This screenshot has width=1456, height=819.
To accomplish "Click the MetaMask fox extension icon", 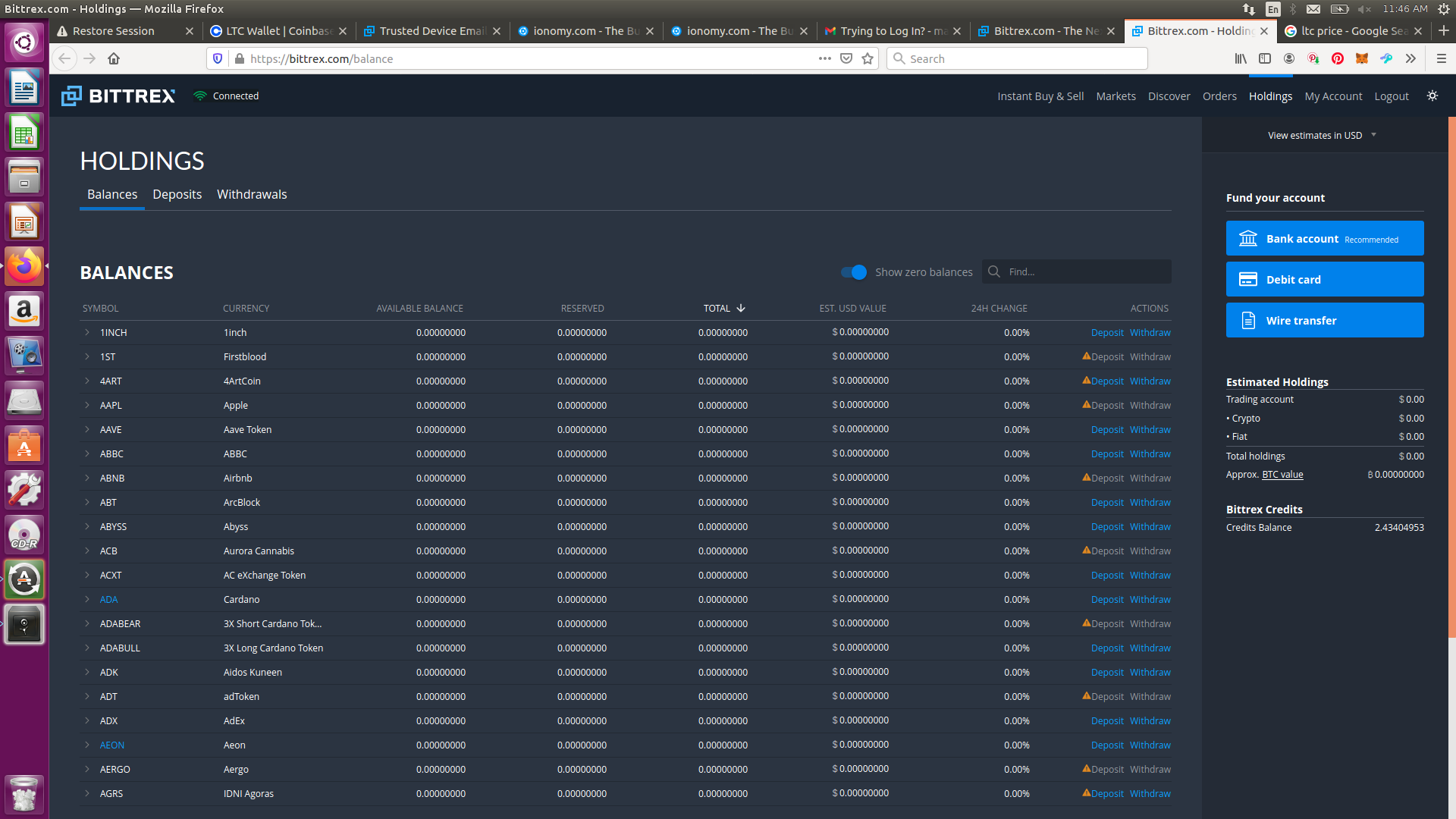I will pos(1361,58).
